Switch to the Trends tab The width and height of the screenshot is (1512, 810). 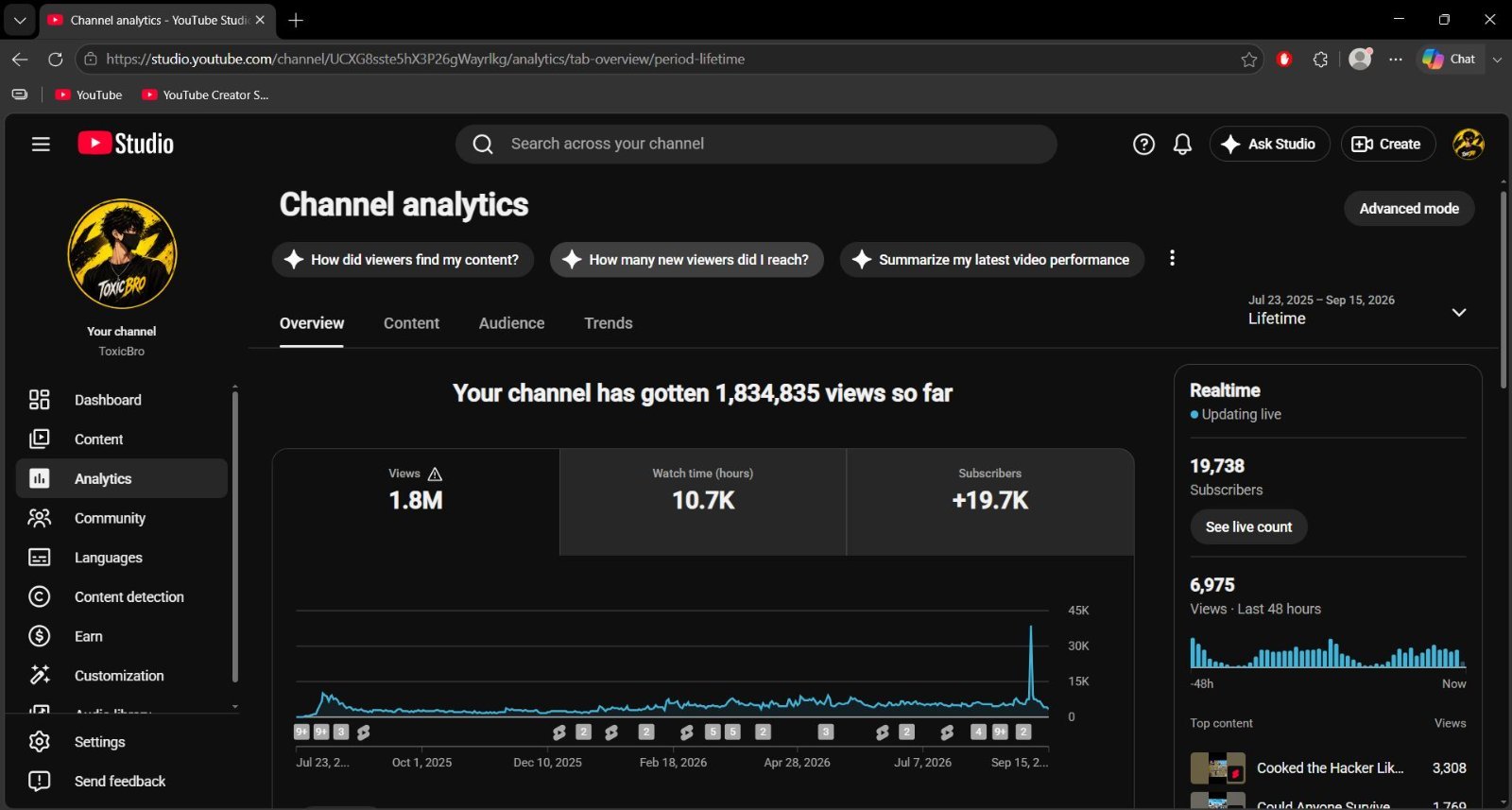pos(609,323)
